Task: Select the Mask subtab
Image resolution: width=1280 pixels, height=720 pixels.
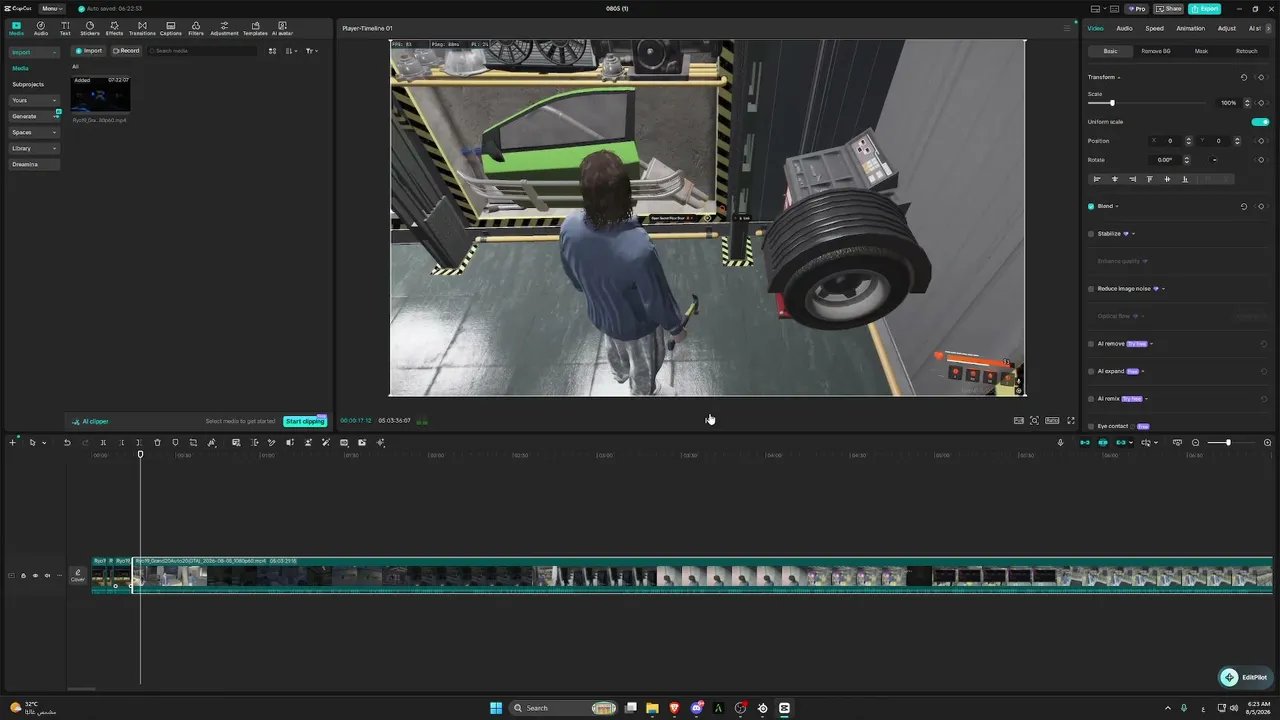Action: click(1201, 51)
